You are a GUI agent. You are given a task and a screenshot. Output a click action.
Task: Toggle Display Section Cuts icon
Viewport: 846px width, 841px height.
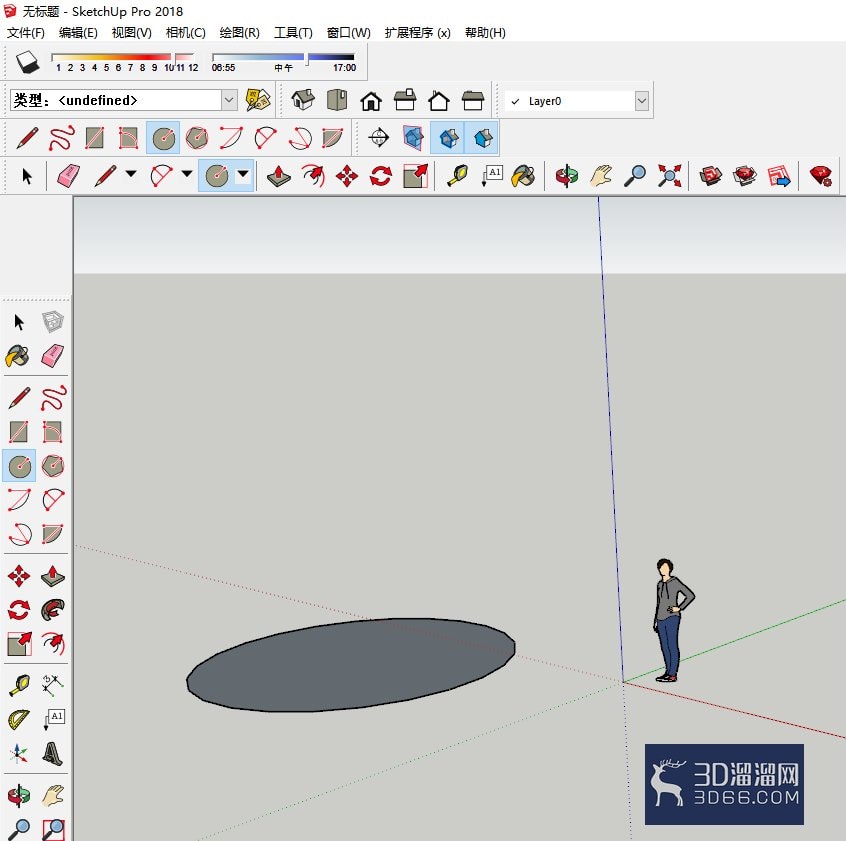pyautogui.click(x=448, y=138)
